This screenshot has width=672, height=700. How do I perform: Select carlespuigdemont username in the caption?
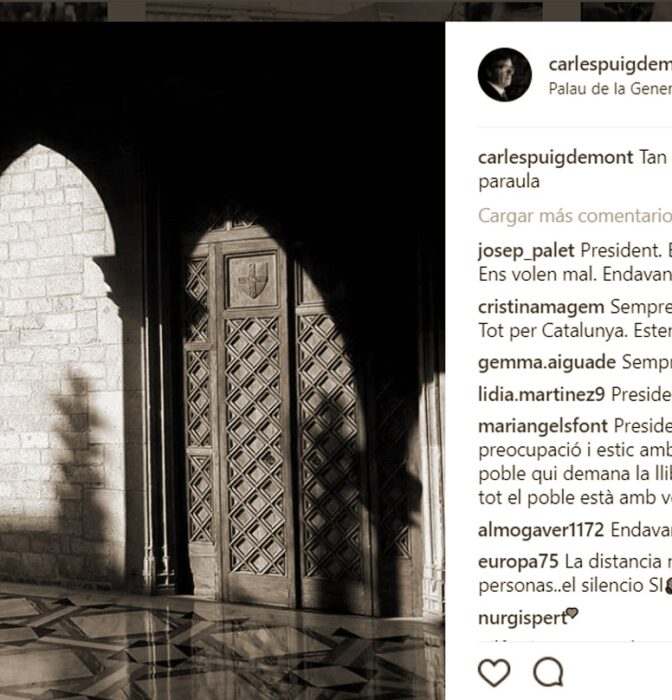click(x=555, y=158)
